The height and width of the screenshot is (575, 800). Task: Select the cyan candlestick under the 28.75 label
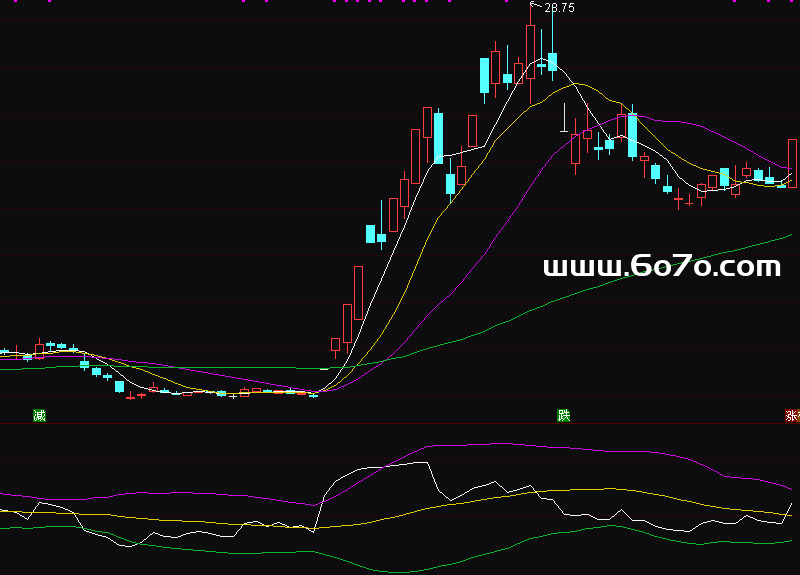point(552,60)
